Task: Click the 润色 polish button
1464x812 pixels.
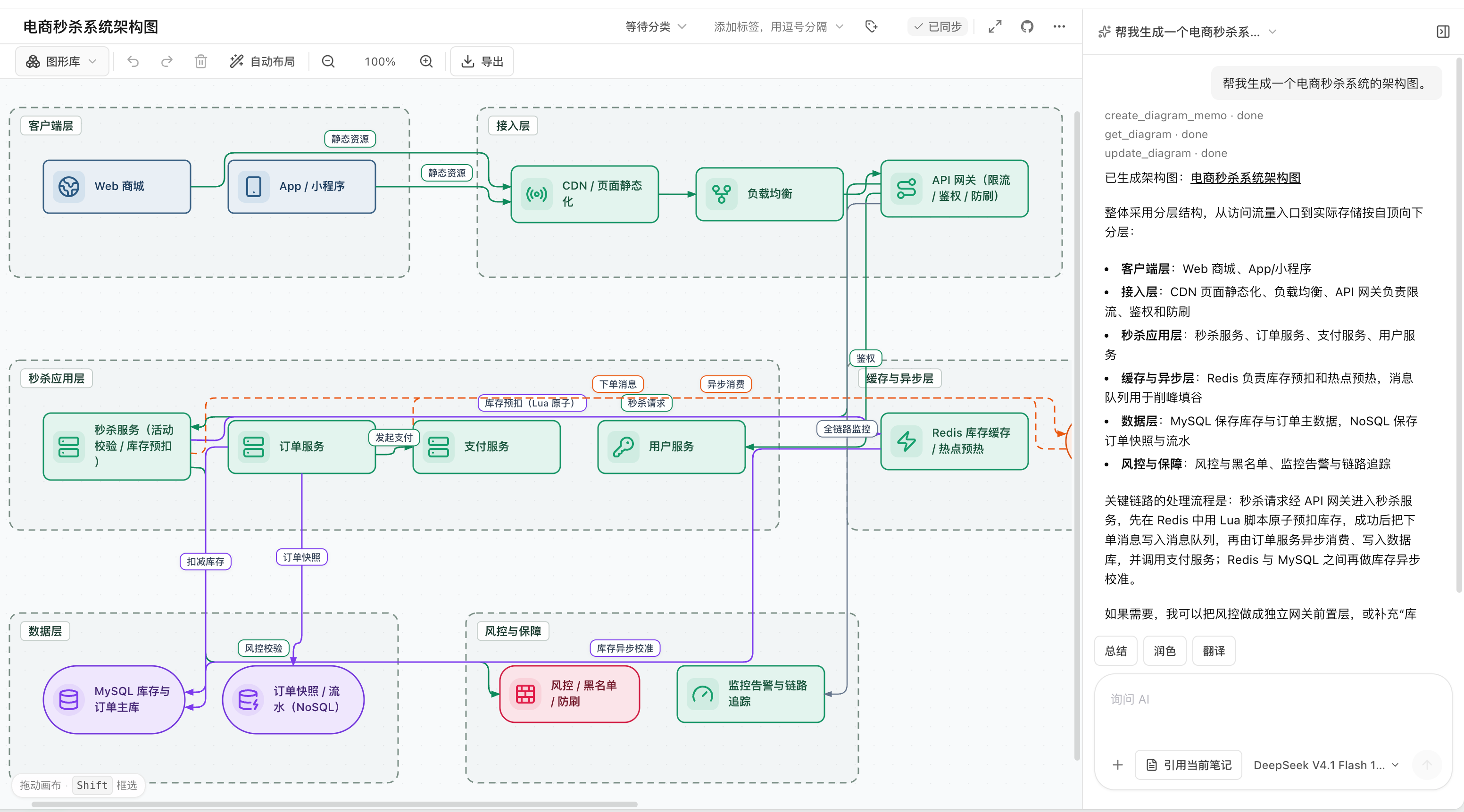Action: coord(1165,651)
